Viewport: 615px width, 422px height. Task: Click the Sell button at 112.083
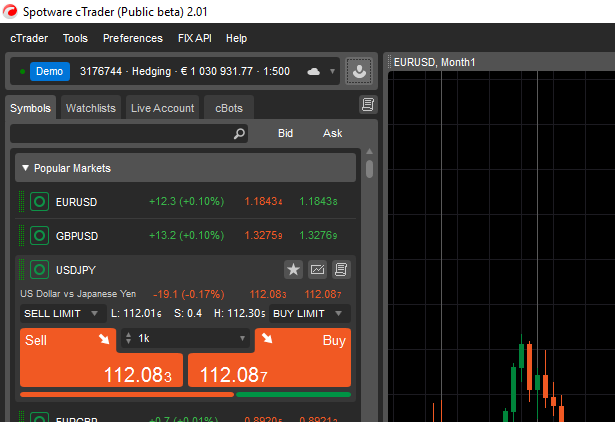(x=101, y=358)
